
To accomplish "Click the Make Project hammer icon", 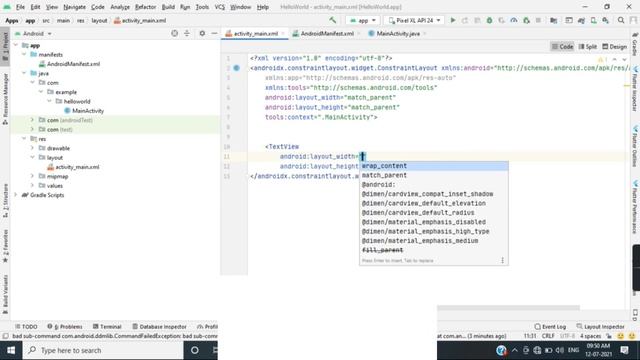I will click(x=333, y=20).
